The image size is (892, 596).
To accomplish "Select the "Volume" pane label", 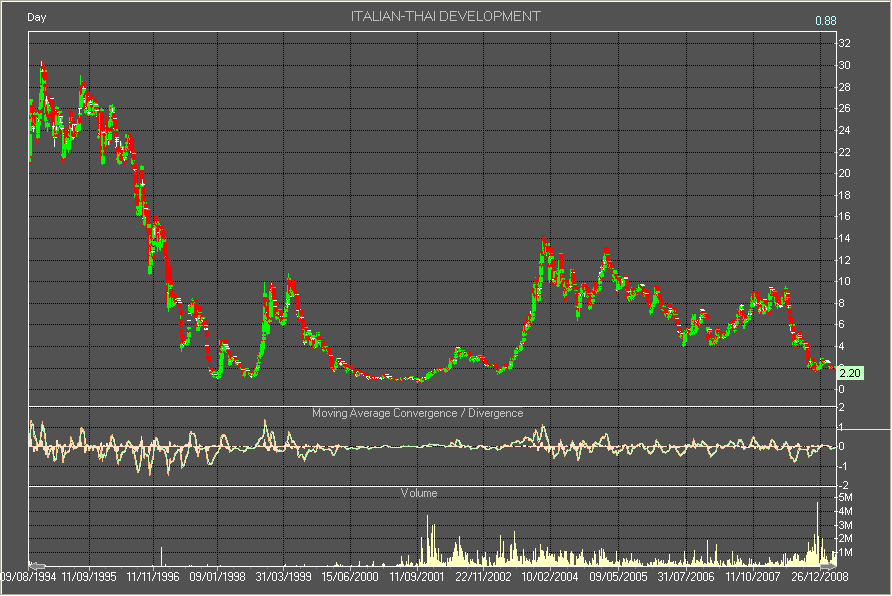I will [419, 493].
